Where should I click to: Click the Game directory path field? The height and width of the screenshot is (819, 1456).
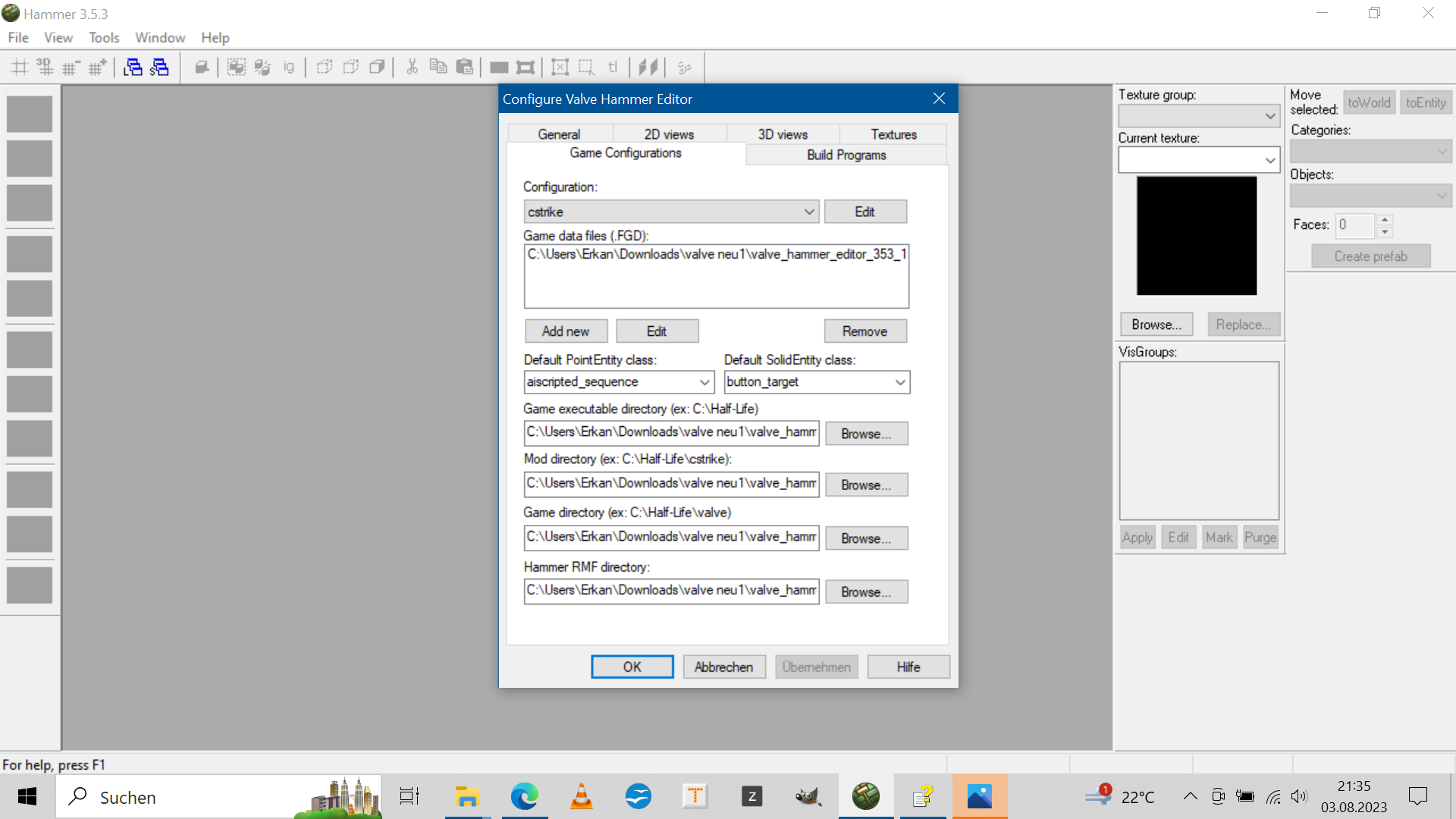coord(671,537)
